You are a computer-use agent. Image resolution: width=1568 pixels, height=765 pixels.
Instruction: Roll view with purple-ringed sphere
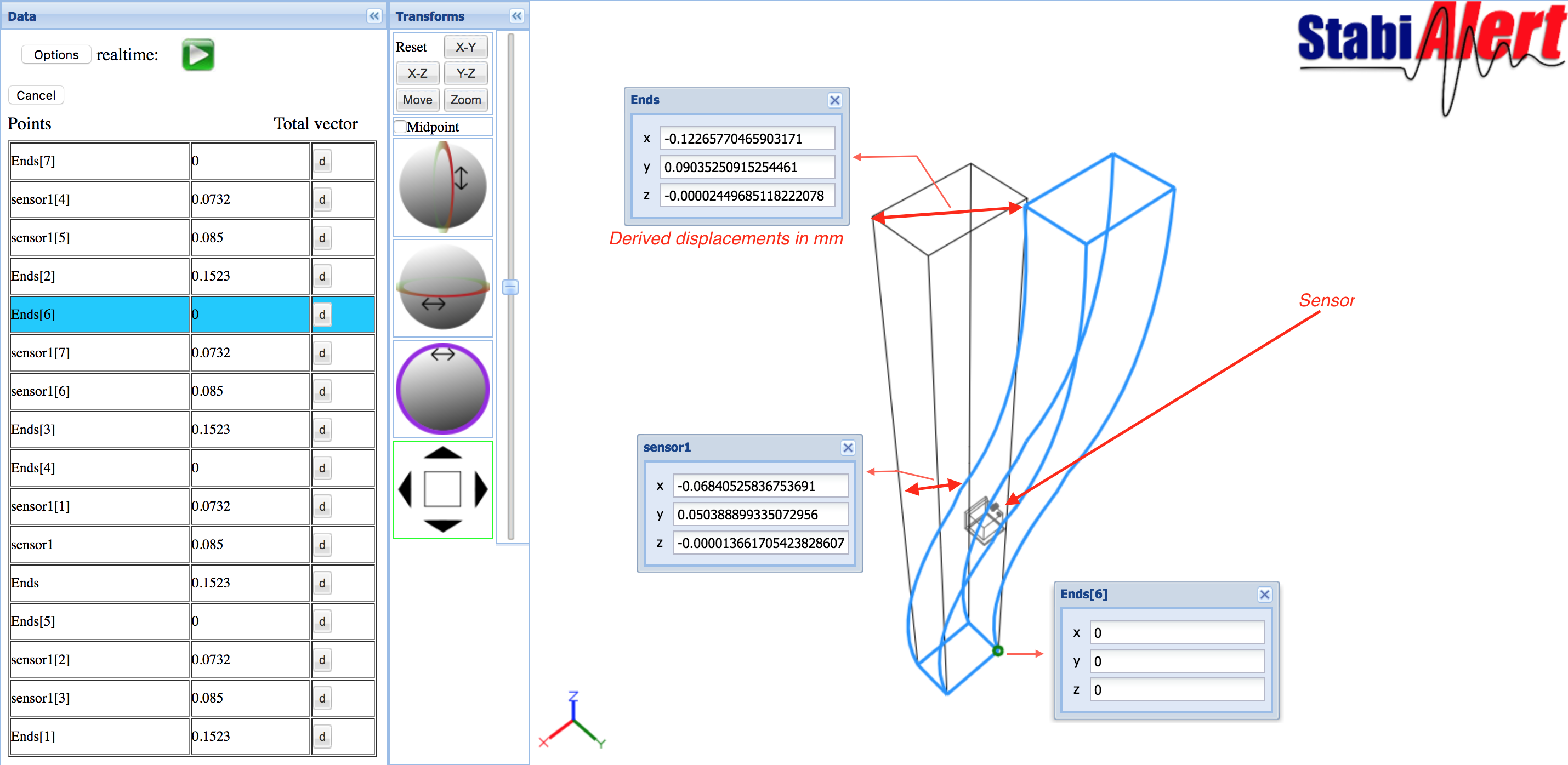[442, 389]
